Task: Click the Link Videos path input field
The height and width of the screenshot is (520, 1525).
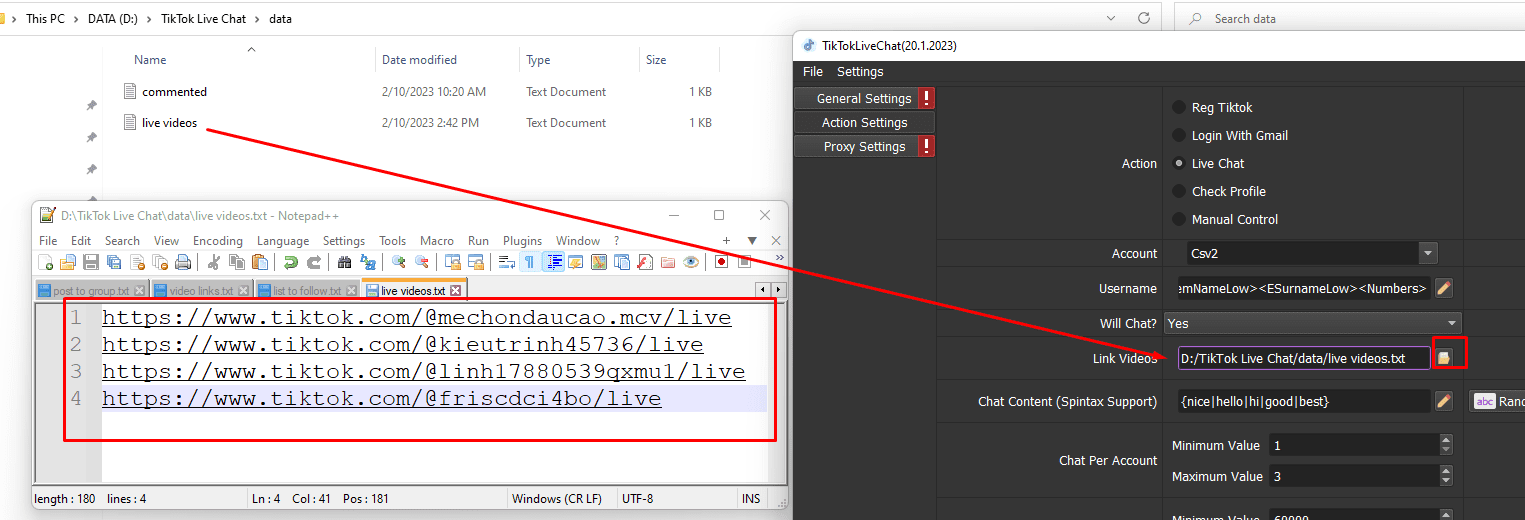Action: click(x=1304, y=358)
